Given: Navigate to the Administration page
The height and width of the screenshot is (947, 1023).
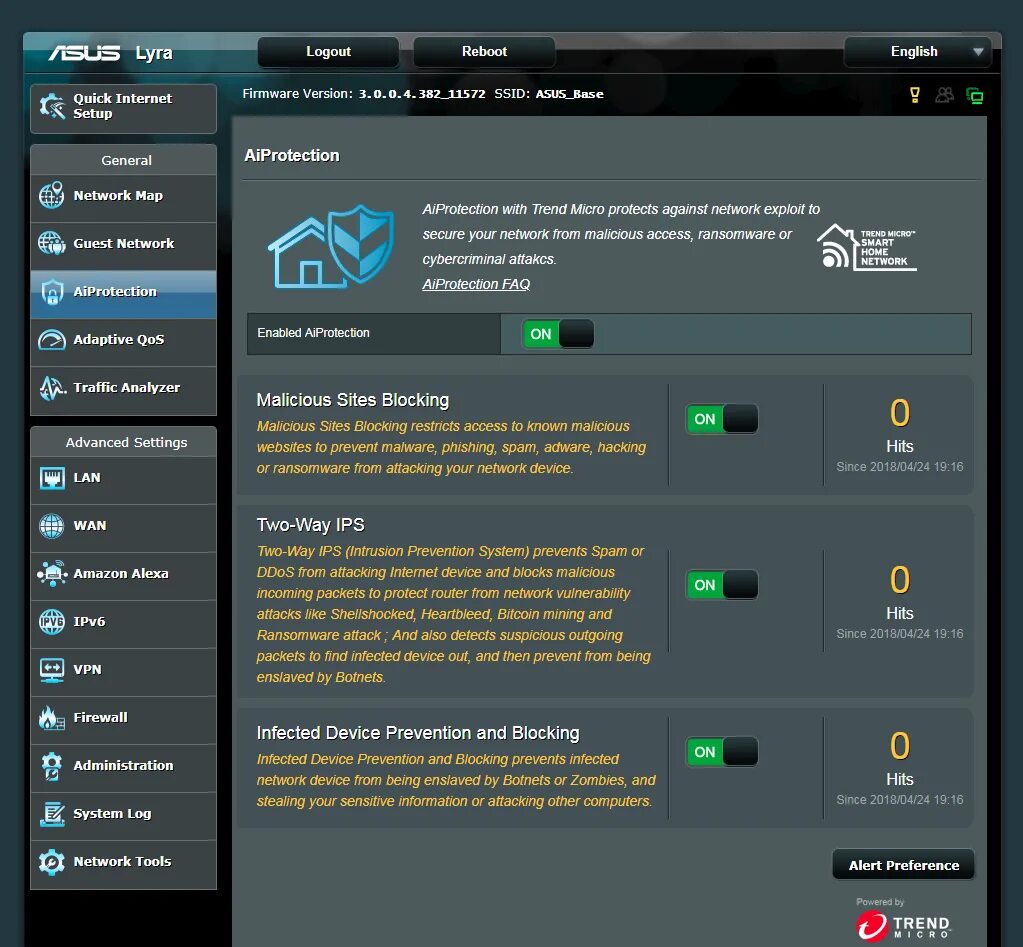Looking at the screenshot, I should pos(123,766).
